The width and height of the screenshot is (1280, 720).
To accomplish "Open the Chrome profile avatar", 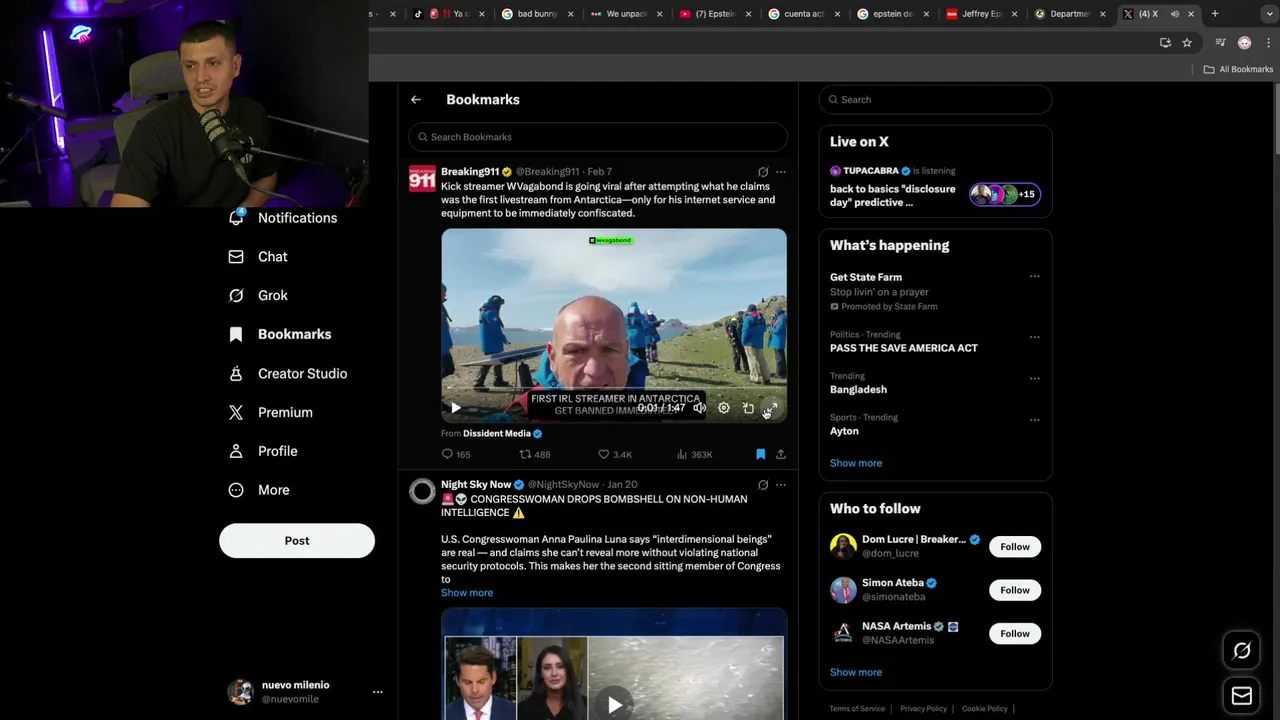I will coord(1244,43).
